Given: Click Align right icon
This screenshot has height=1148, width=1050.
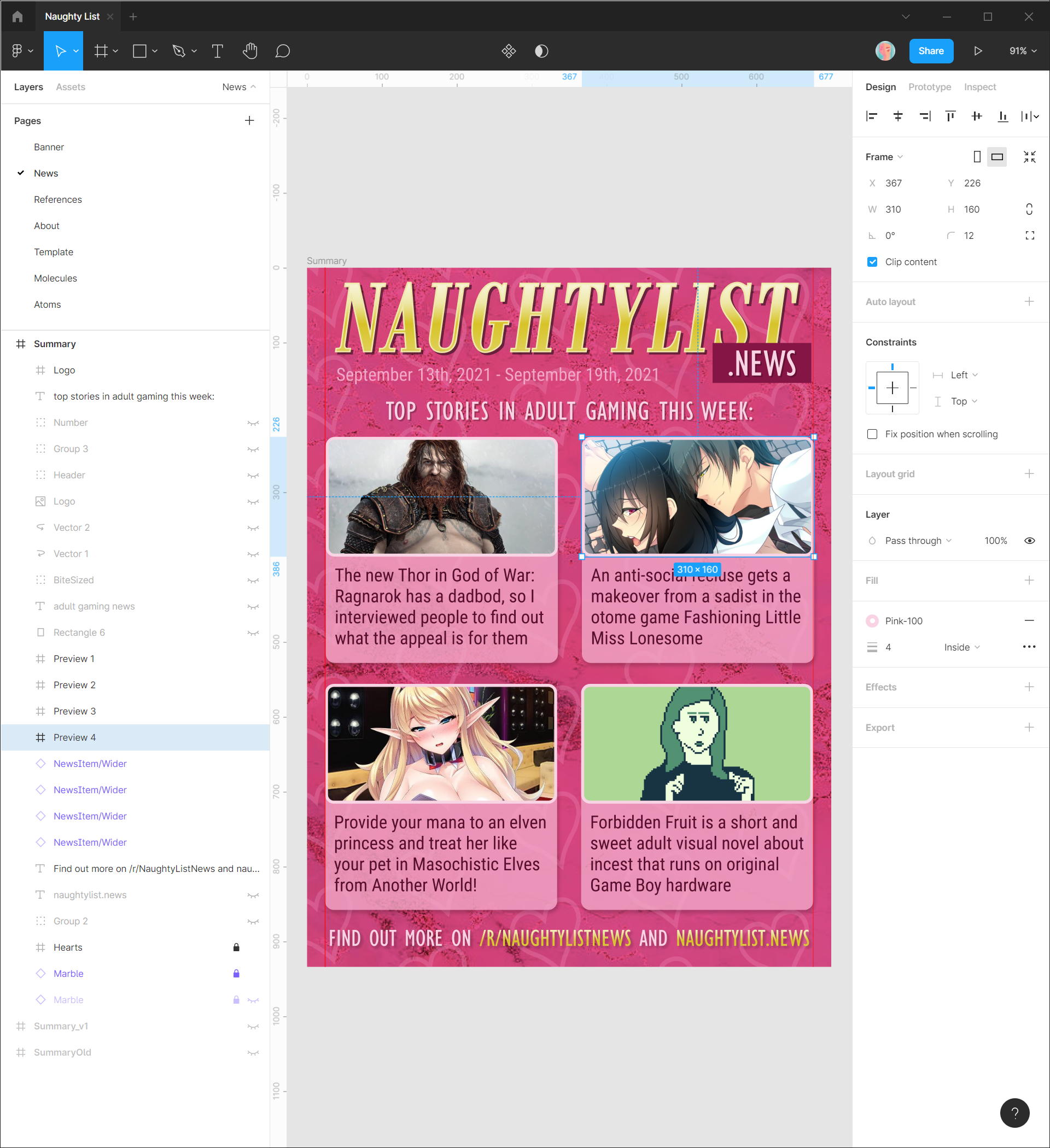Looking at the screenshot, I should [925, 116].
